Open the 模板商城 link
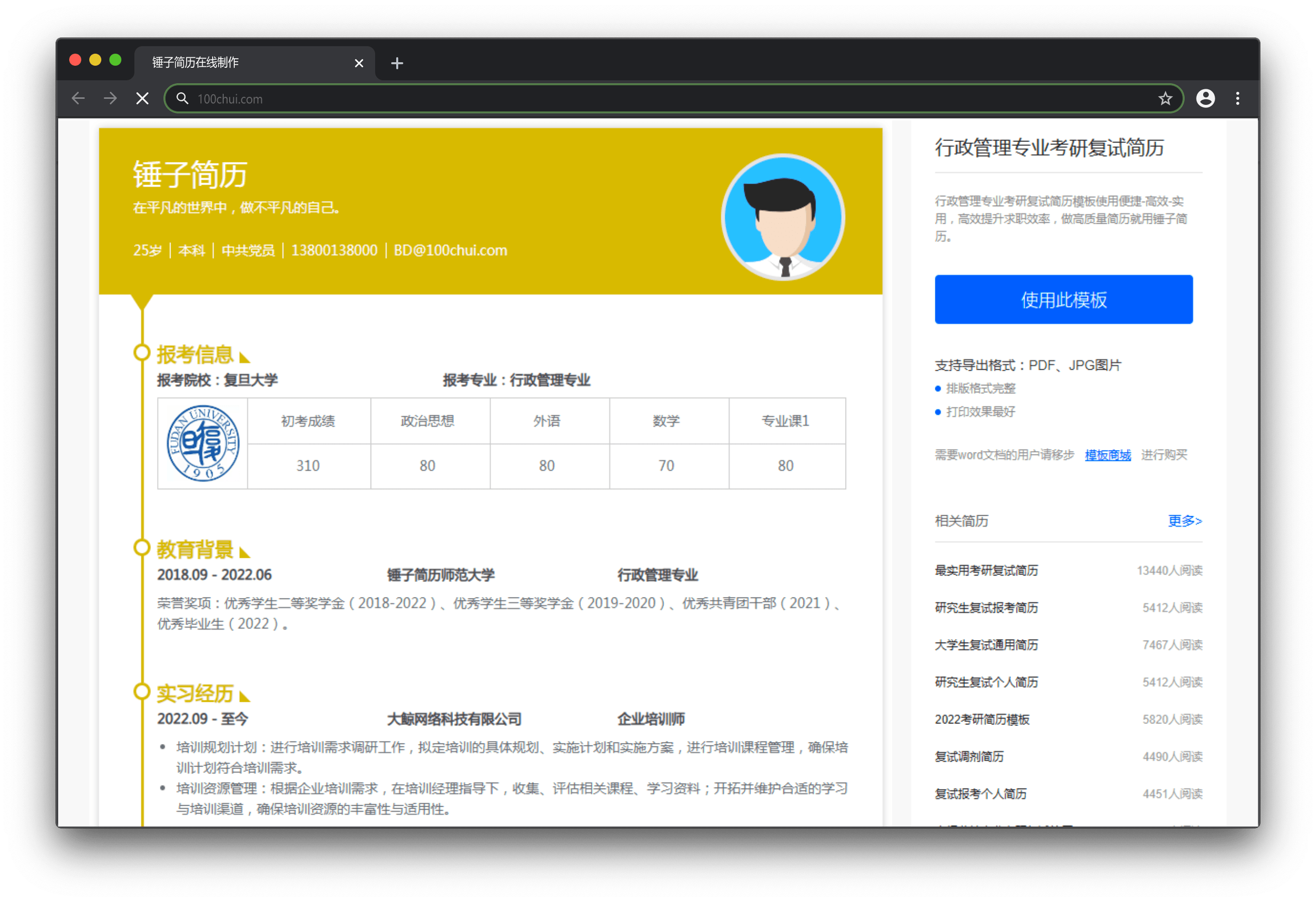 pos(1107,455)
